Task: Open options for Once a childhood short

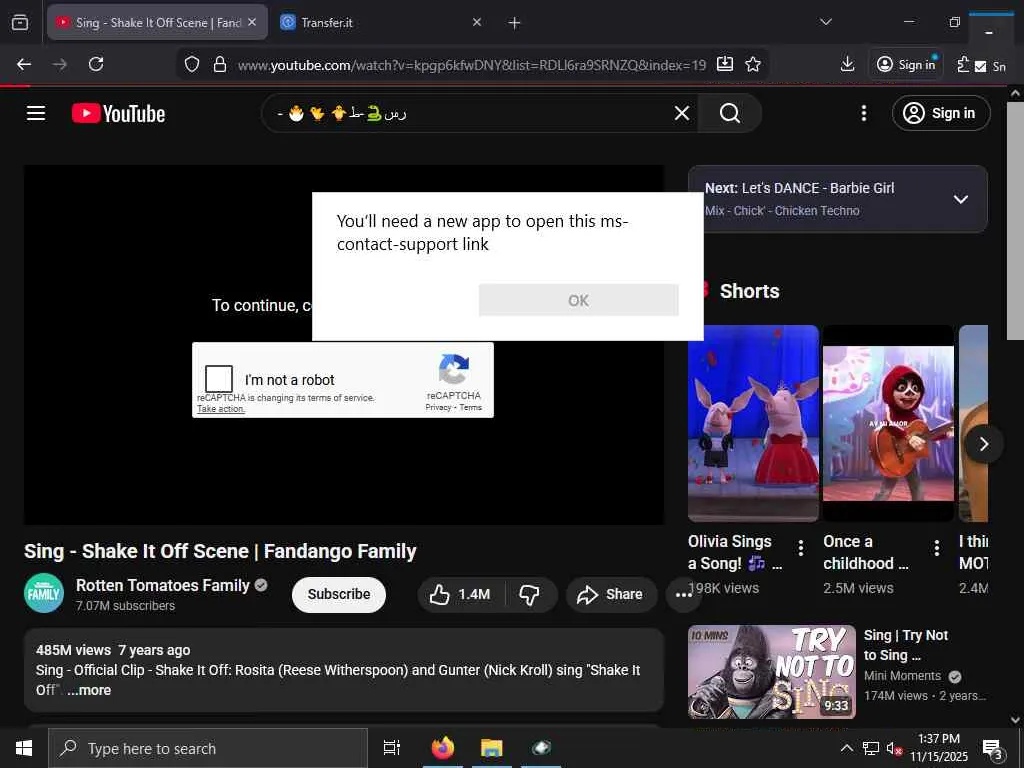Action: pyautogui.click(x=936, y=548)
